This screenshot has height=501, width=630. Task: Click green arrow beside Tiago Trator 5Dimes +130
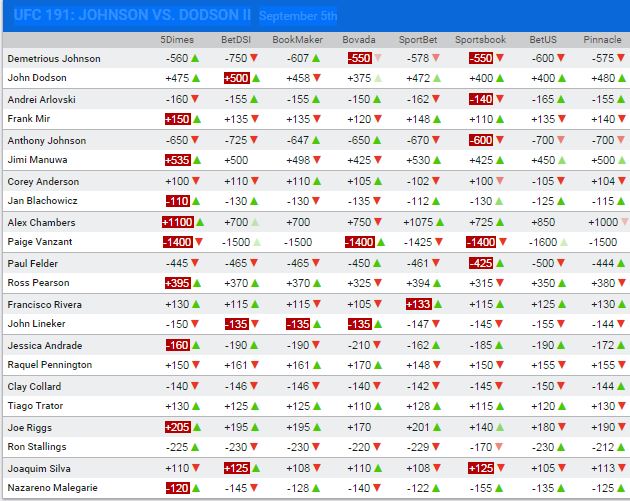(196, 406)
